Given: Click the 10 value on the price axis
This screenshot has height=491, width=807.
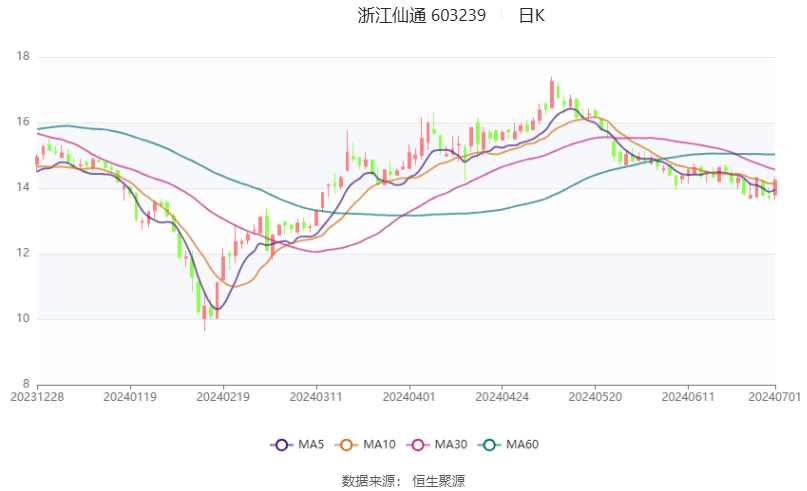Looking at the screenshot, I should coord(23,319).
